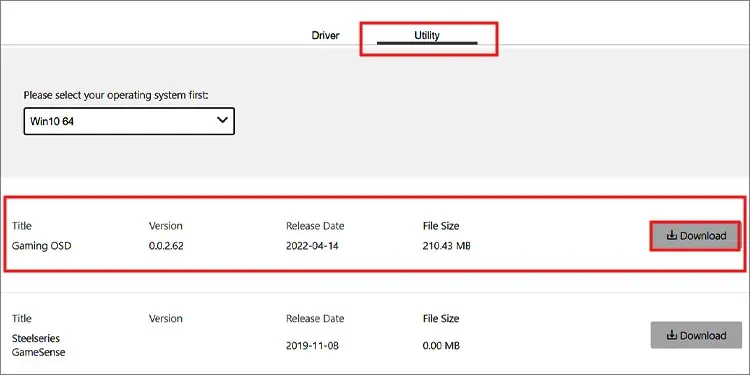Click file size 0.00 MB
Viewport: 750px width, 375px height.
click(x=441, y=345)
